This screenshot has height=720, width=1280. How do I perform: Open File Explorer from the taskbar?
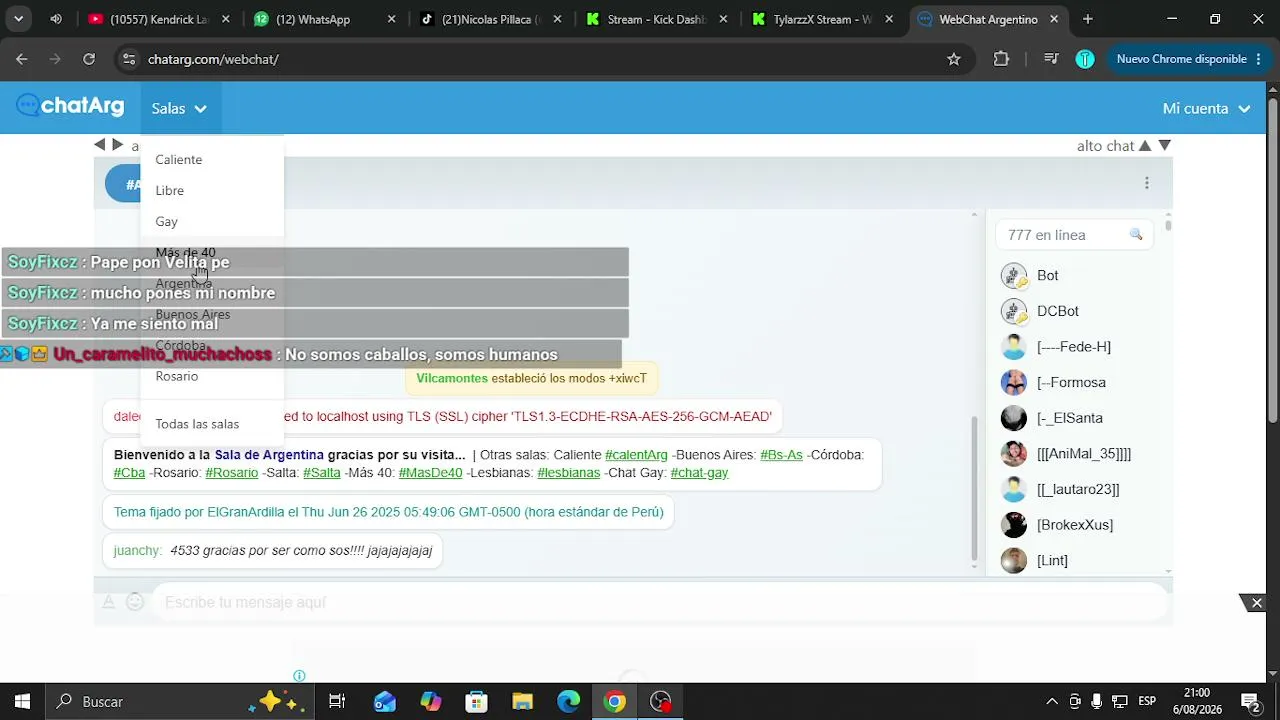click(523, 702)
